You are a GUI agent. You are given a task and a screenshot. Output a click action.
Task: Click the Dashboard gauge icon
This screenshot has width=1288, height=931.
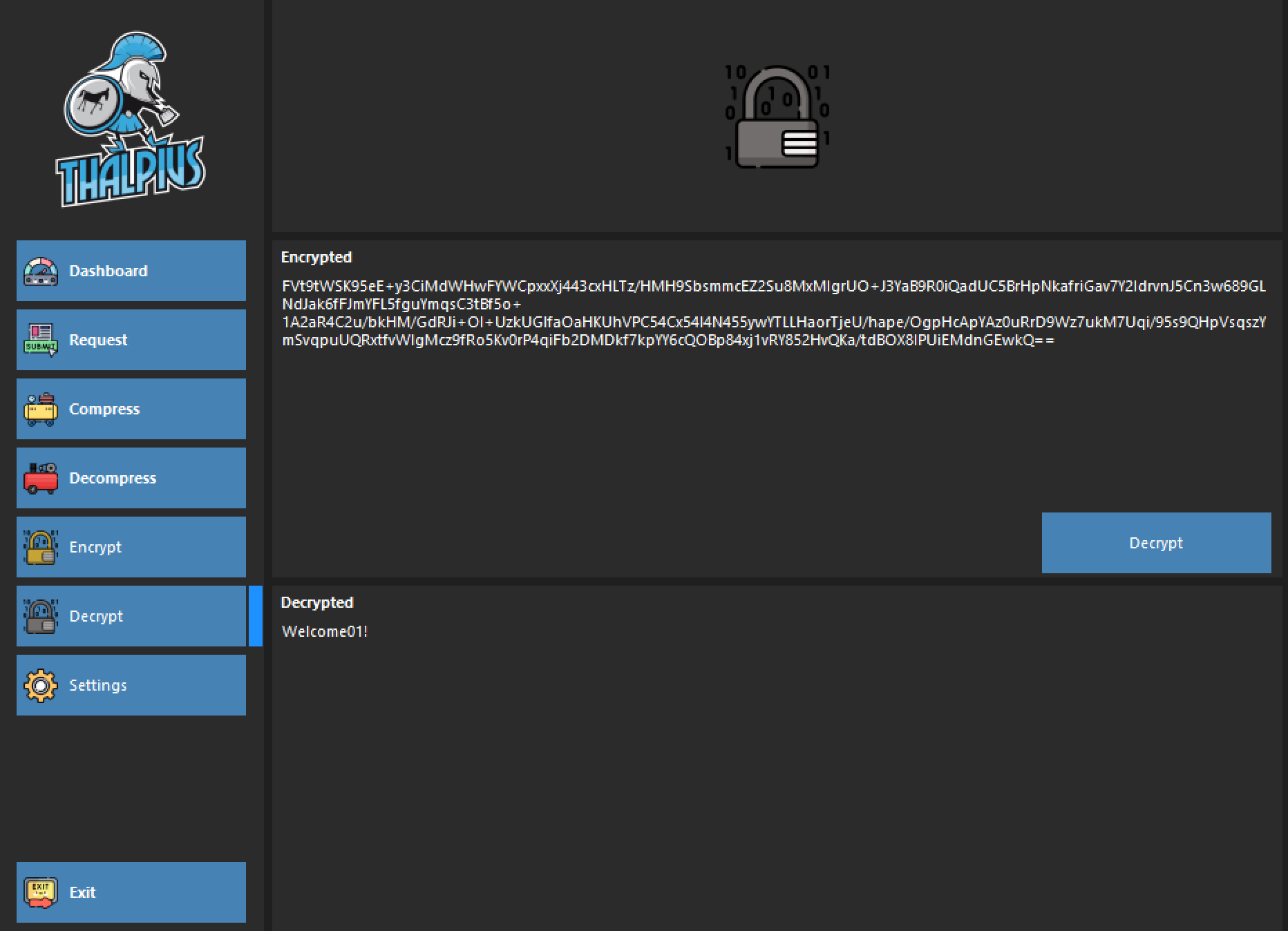pos(41,271)
